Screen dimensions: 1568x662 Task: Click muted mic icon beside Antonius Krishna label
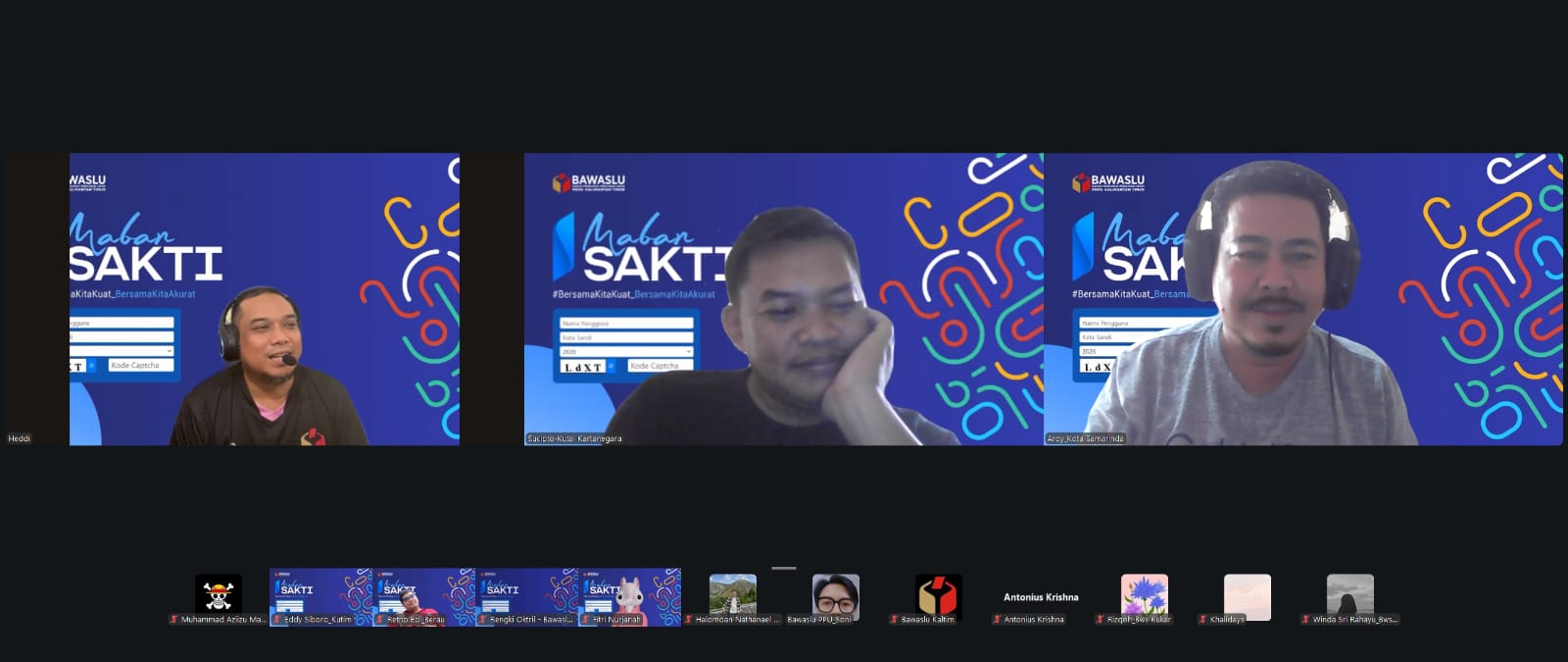pos(997,620)
